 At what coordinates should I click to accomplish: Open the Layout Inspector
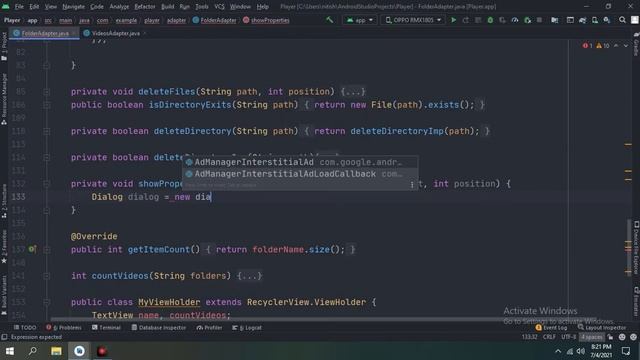pyautogui.click(x=602, y=327)
